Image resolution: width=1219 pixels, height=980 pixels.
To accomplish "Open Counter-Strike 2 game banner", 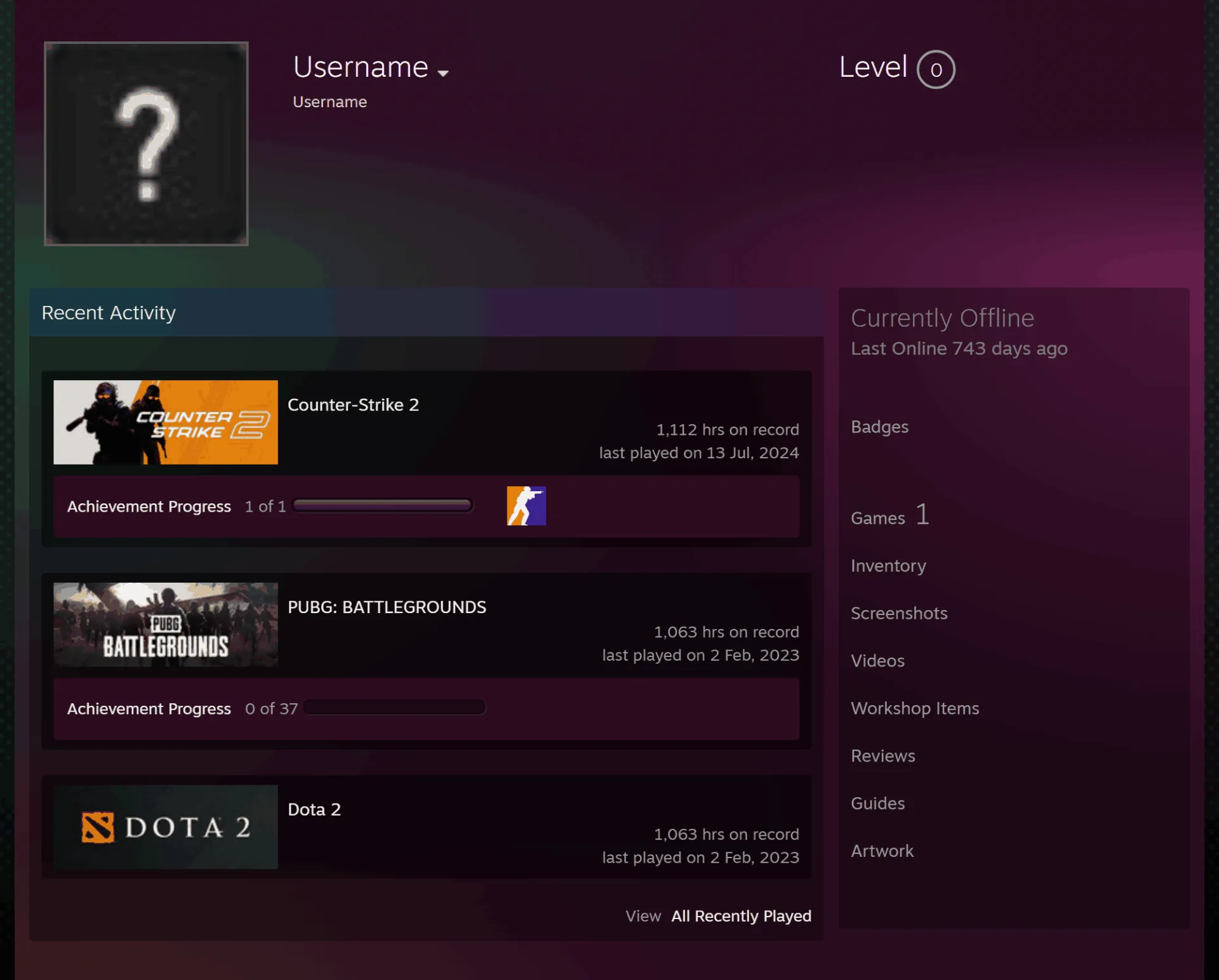I will [166, 422].
